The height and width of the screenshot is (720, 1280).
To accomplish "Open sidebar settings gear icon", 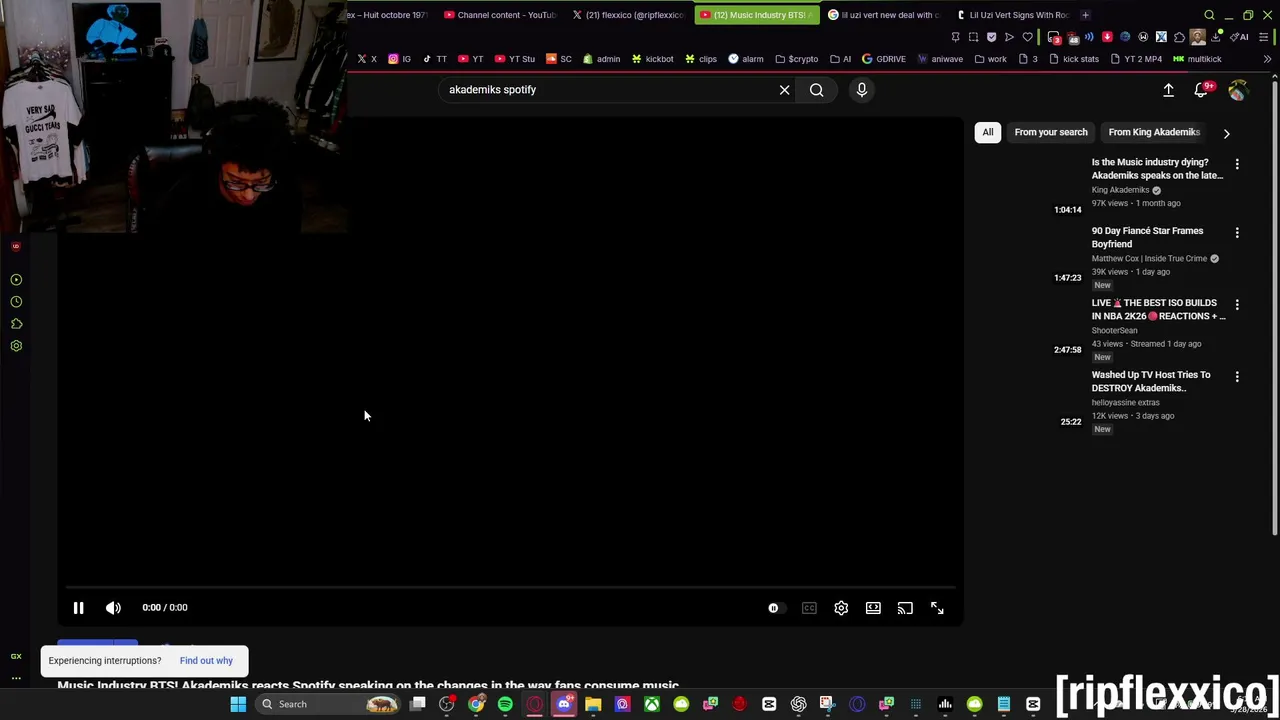I will pos(16,346).
